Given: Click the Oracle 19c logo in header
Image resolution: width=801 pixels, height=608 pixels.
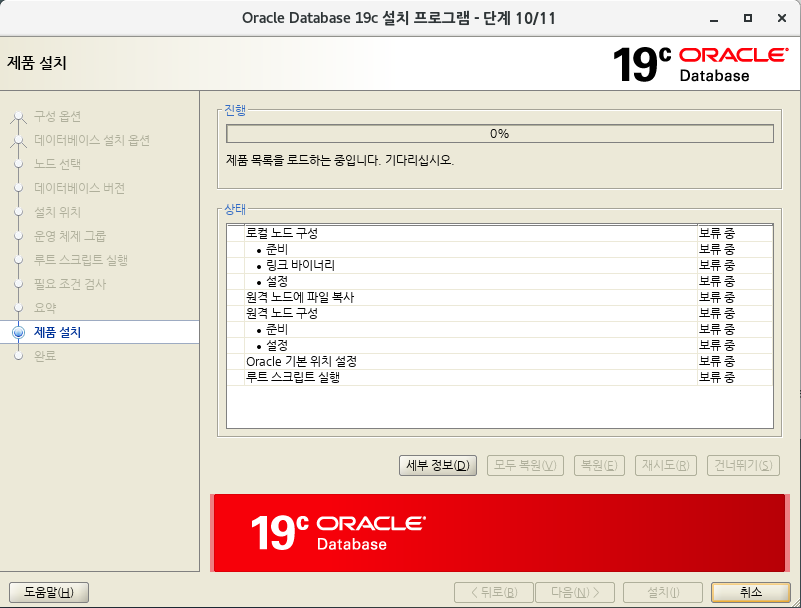Looking at the screenshot, I should pos(700,64).
